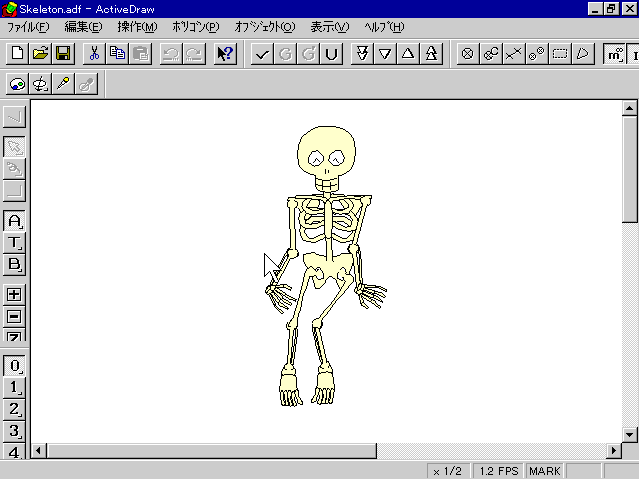Click the polygon-shape toolbar icon
The width and height of the screenshot is (639, 479).
(x=582, y=53)
